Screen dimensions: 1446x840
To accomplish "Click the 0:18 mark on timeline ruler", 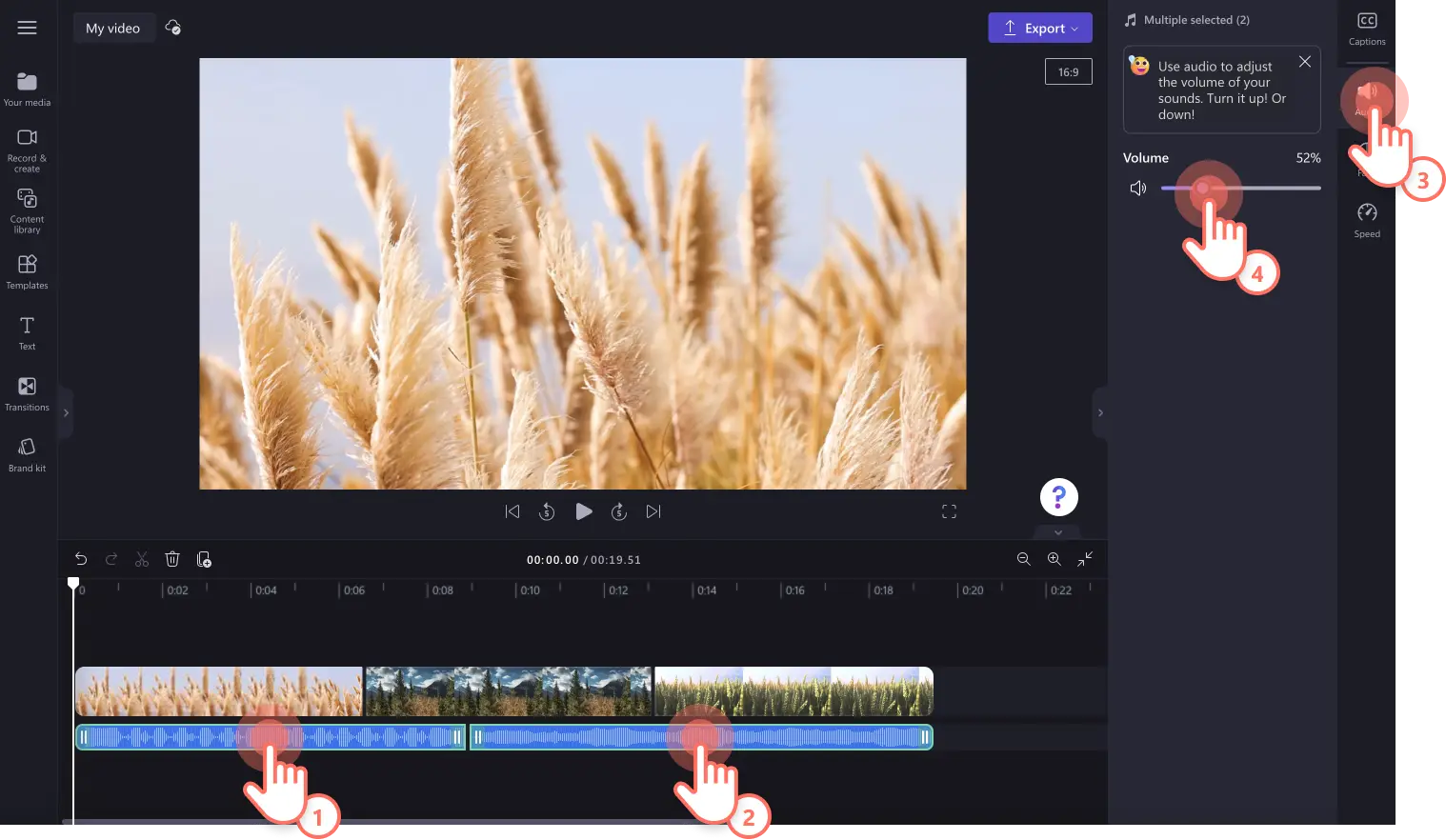I will [883, 590].
